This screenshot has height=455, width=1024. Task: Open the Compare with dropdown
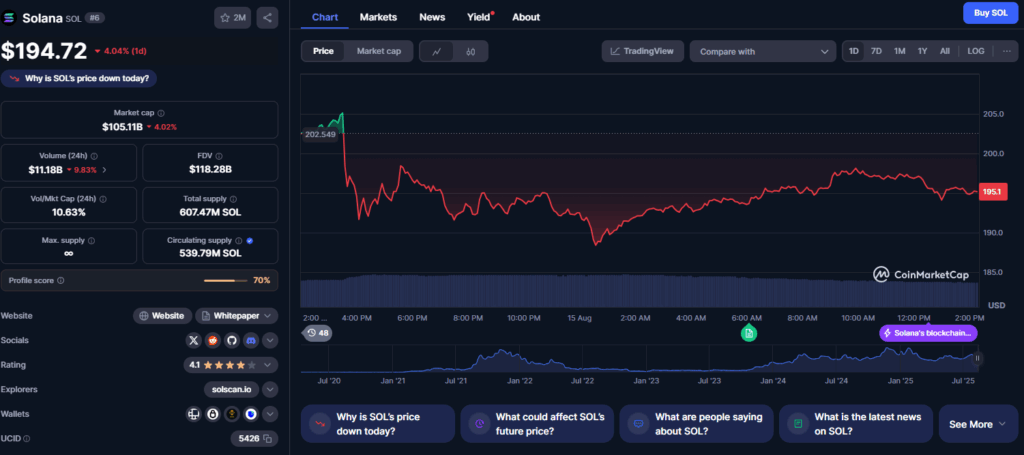(763, 52)
